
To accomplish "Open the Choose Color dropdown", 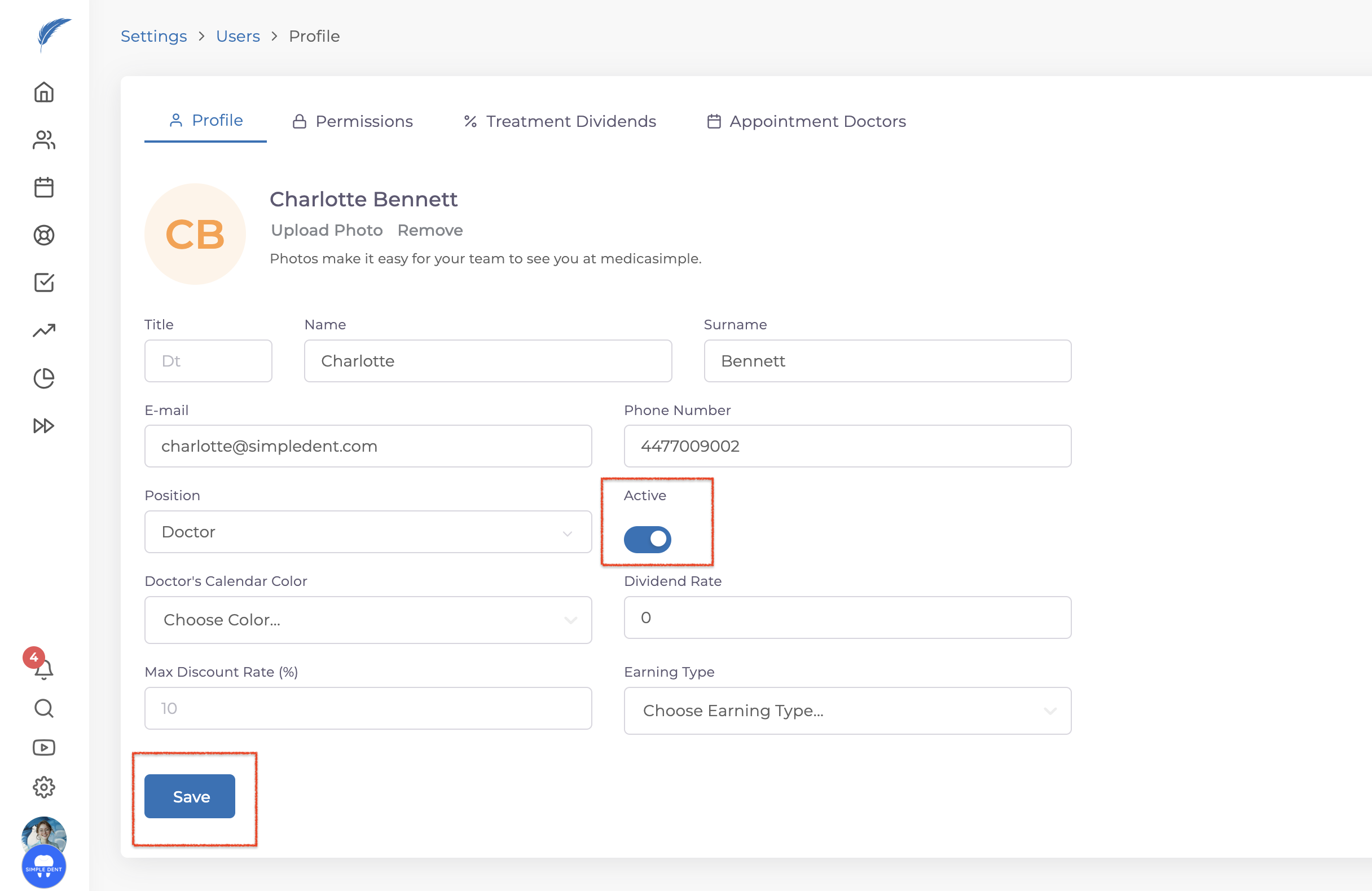I will pyautogui.click(x=368, y=620).
